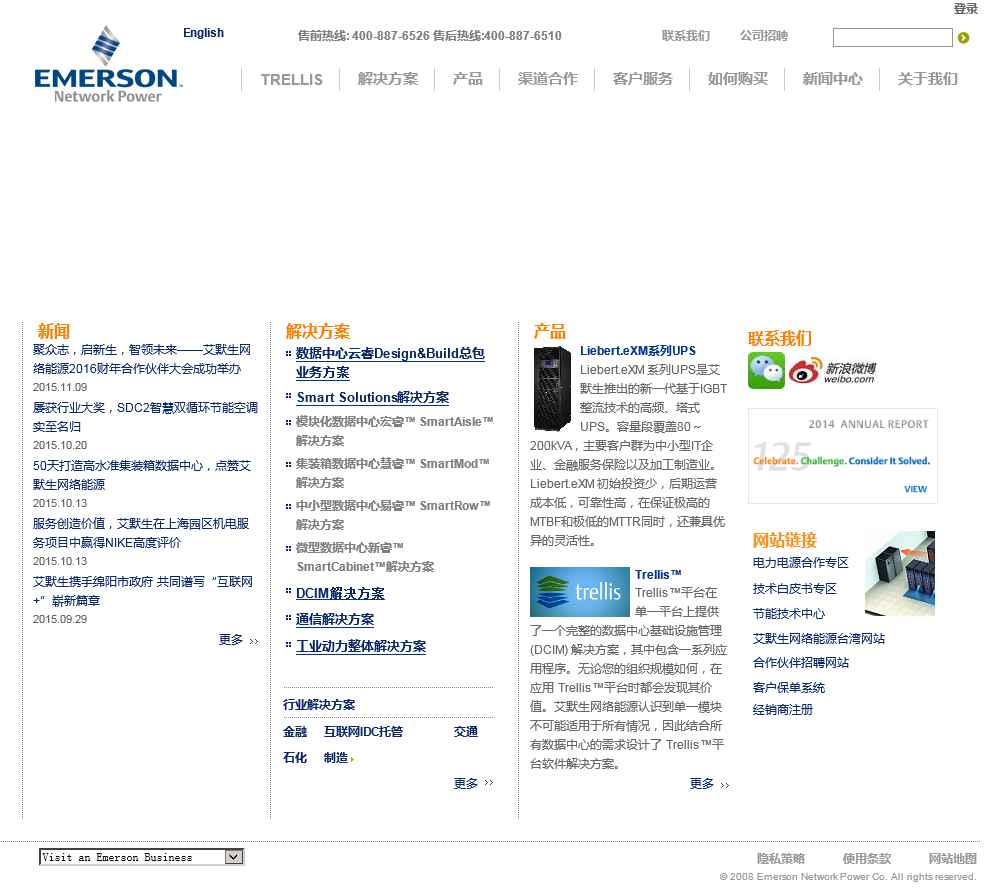
Task: Click the green search go button
Action: (x=963, y=38)
